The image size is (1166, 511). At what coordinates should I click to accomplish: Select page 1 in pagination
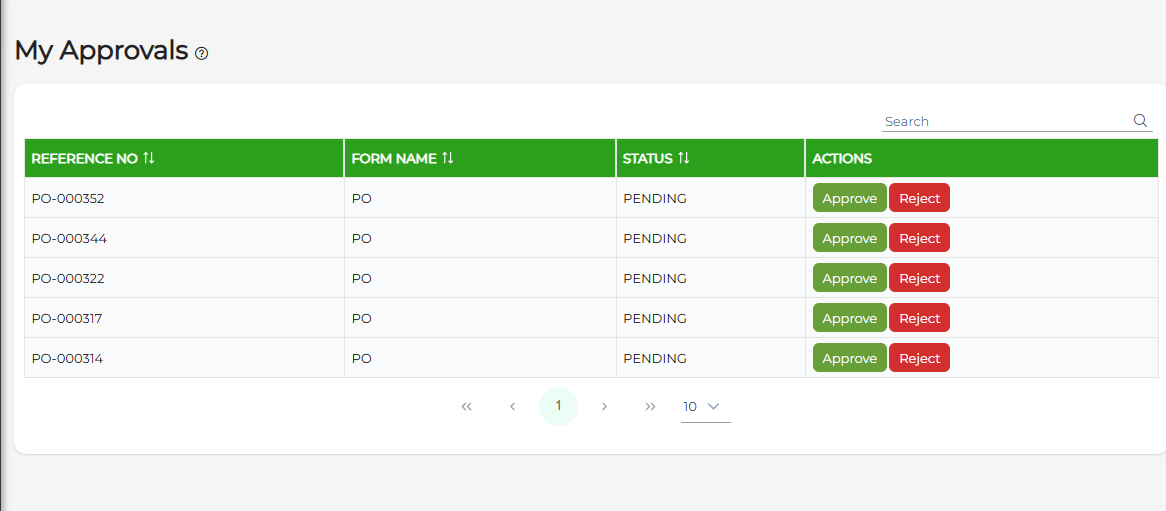pyautogui.click(x=558, y=406)
